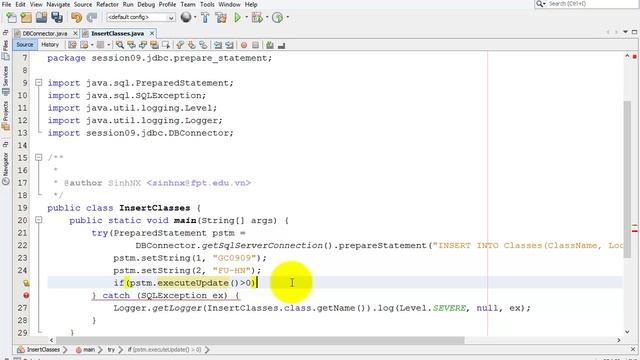Screen dimensions: 640x360
Task: Open the Navigator side panel
Action: (5, 168)
